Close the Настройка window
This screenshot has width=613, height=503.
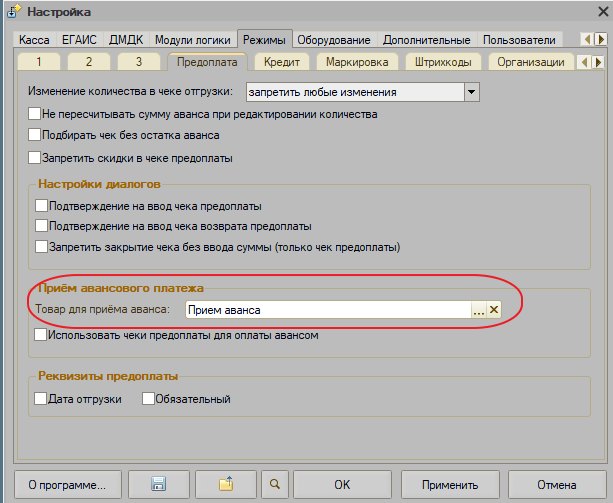(603, 11)
